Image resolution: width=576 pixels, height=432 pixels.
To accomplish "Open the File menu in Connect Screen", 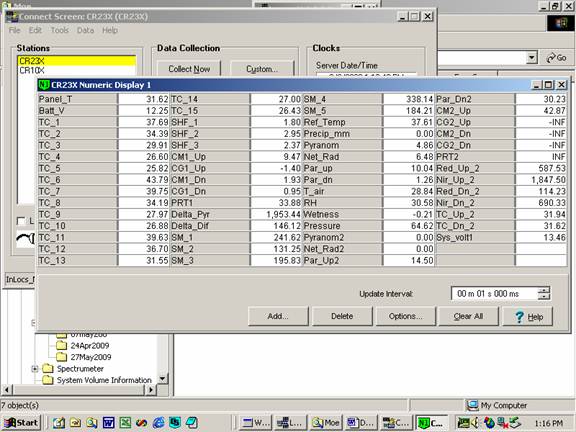I will [x=15, y=30].
